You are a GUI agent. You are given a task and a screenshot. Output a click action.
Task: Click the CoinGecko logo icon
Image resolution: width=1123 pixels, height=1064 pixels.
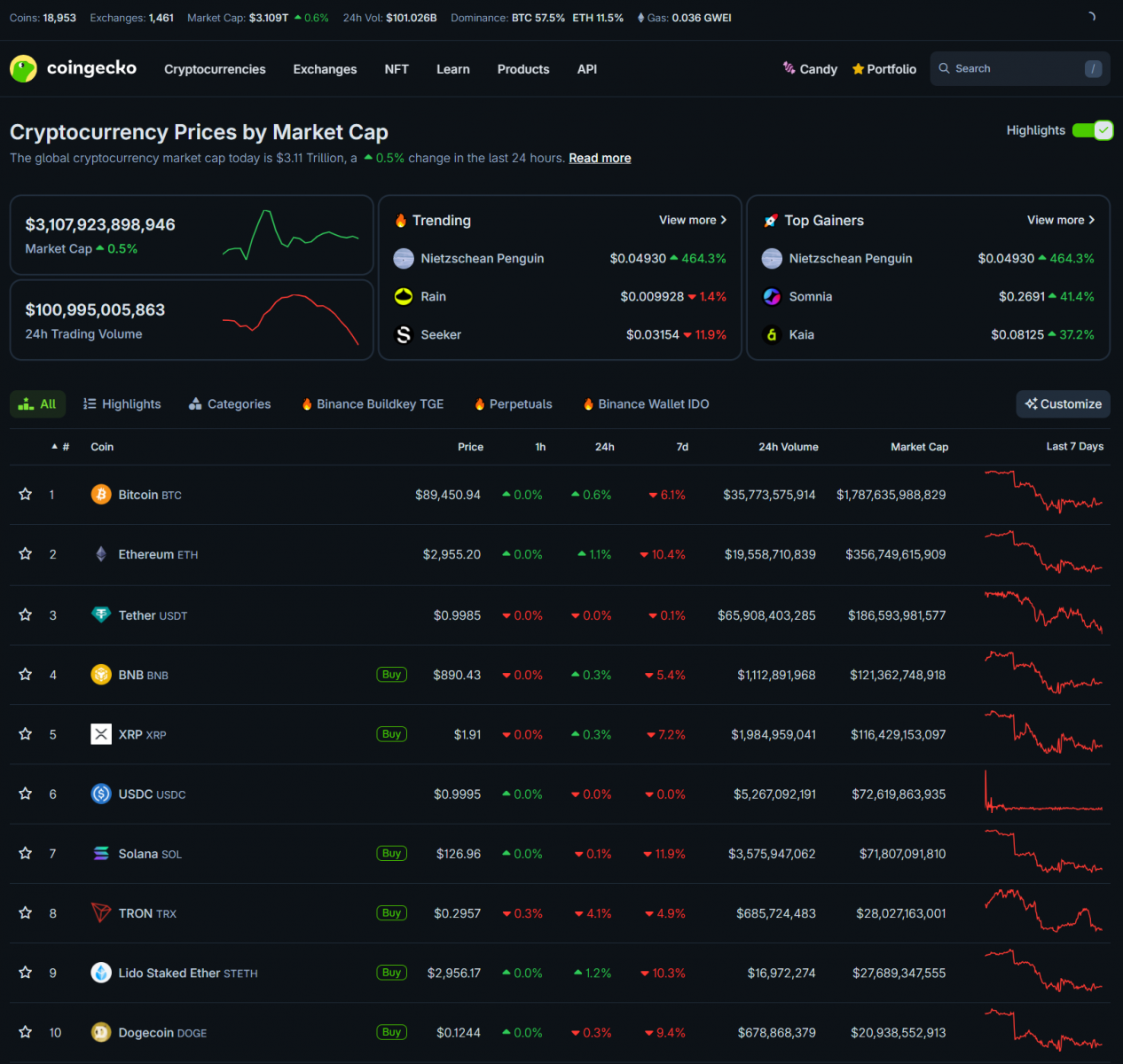(x=23, y=68)
